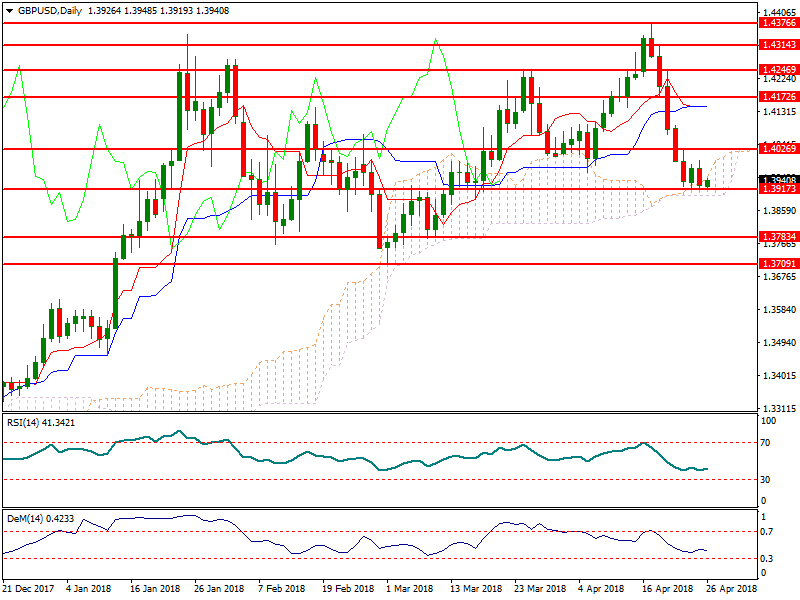Click the black current price label 1.39408
This screenshot has height=600, width=800.
pos(778,180)
